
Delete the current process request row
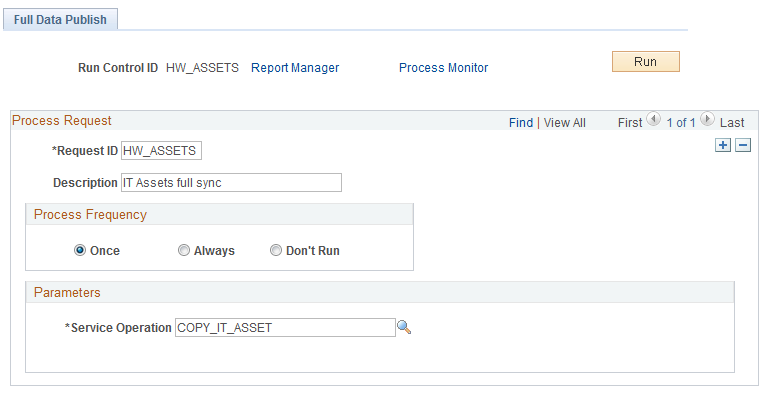pyautogui.click(x=743, y=145)
